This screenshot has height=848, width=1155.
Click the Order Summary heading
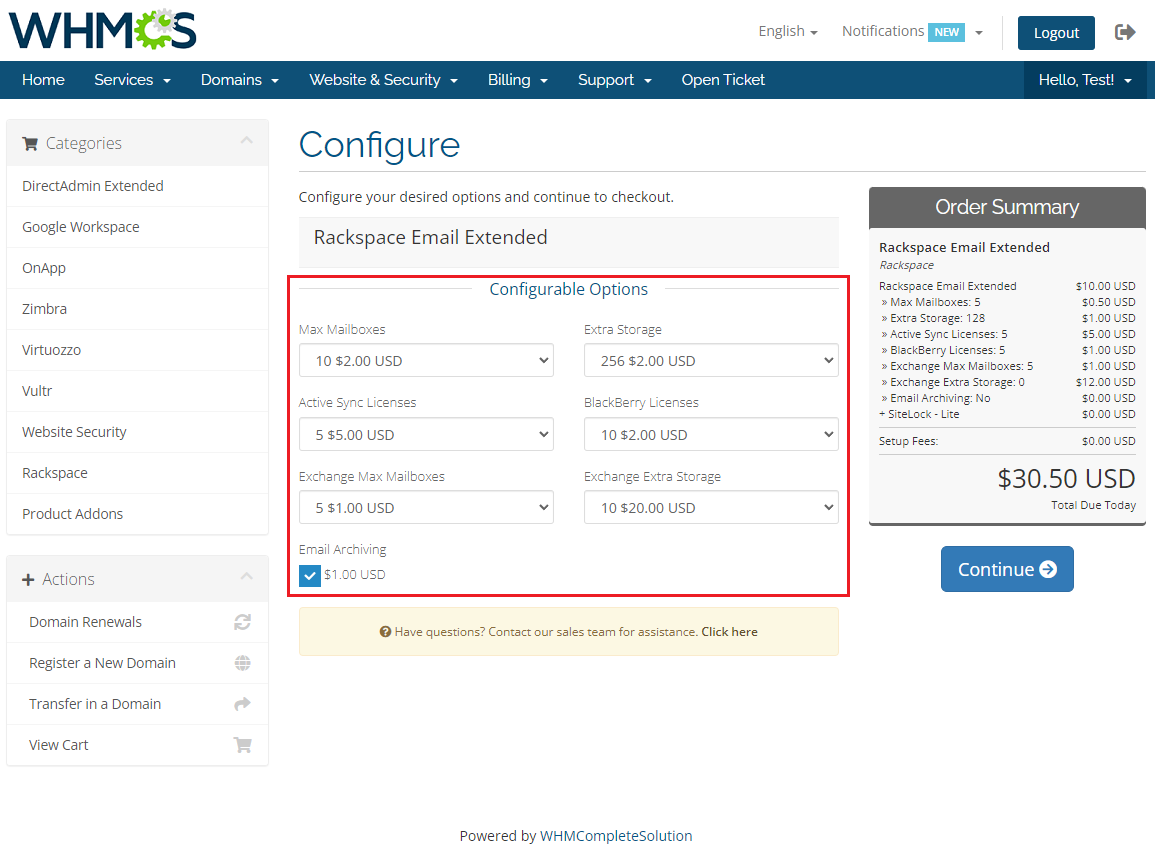click(x=1007, y=207)
